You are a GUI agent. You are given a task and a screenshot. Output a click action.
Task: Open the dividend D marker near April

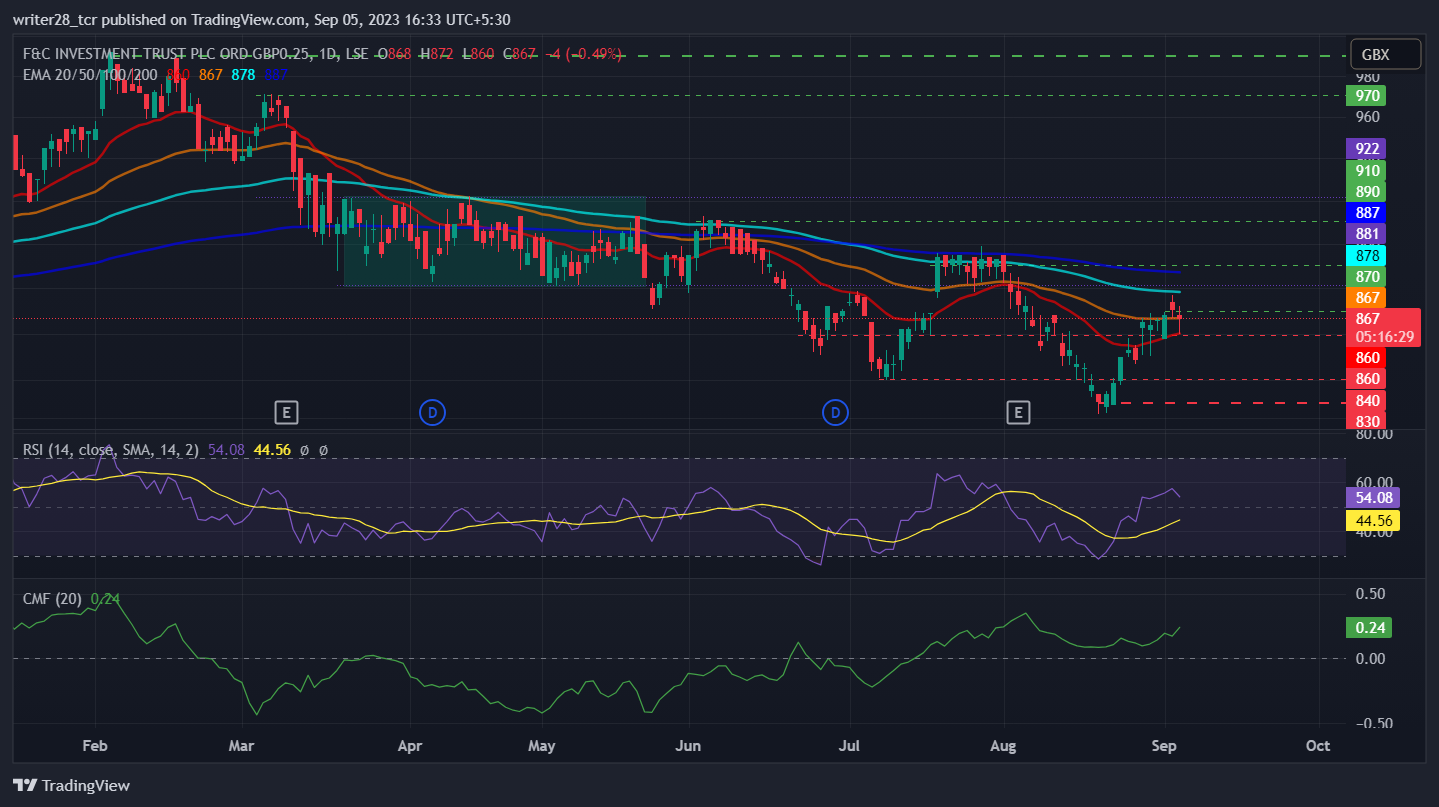tap(432, 412)
